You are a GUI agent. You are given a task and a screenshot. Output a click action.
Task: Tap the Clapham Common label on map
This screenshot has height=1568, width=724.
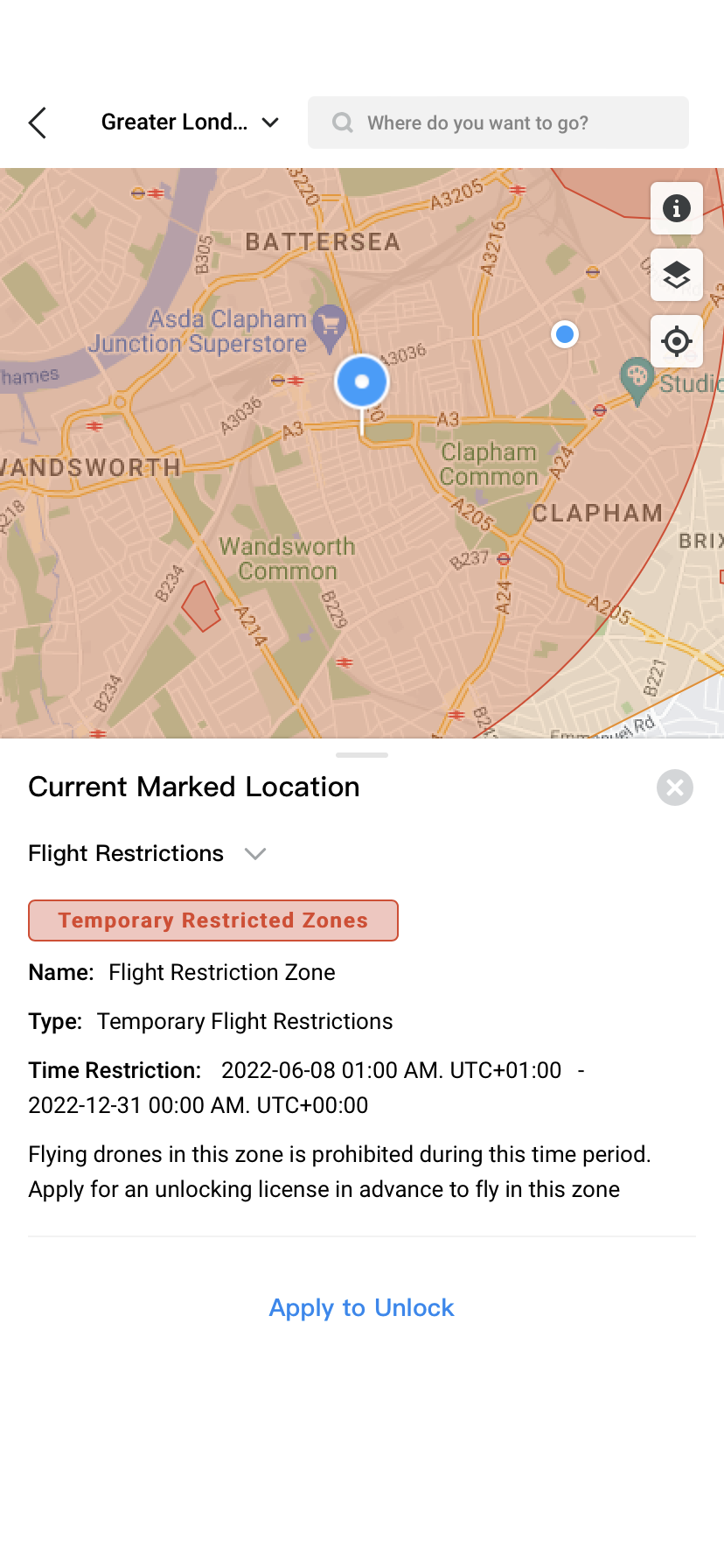coord(489,465)
